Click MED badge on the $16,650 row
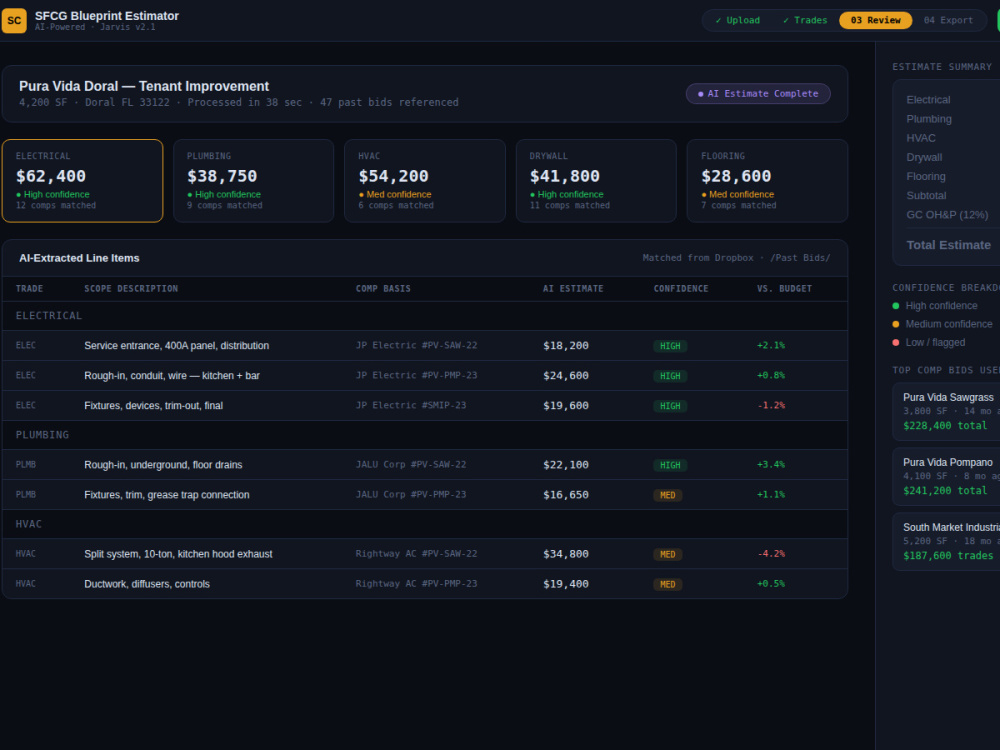Screen dimensions: 1000x750 tap(668, 496)
